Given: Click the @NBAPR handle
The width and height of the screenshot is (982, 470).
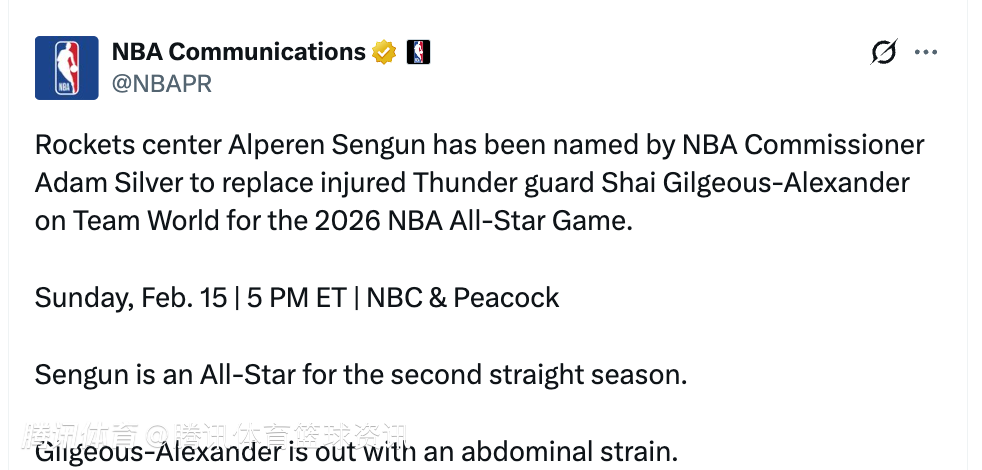Looking at the screenshot, I should 162,84.
